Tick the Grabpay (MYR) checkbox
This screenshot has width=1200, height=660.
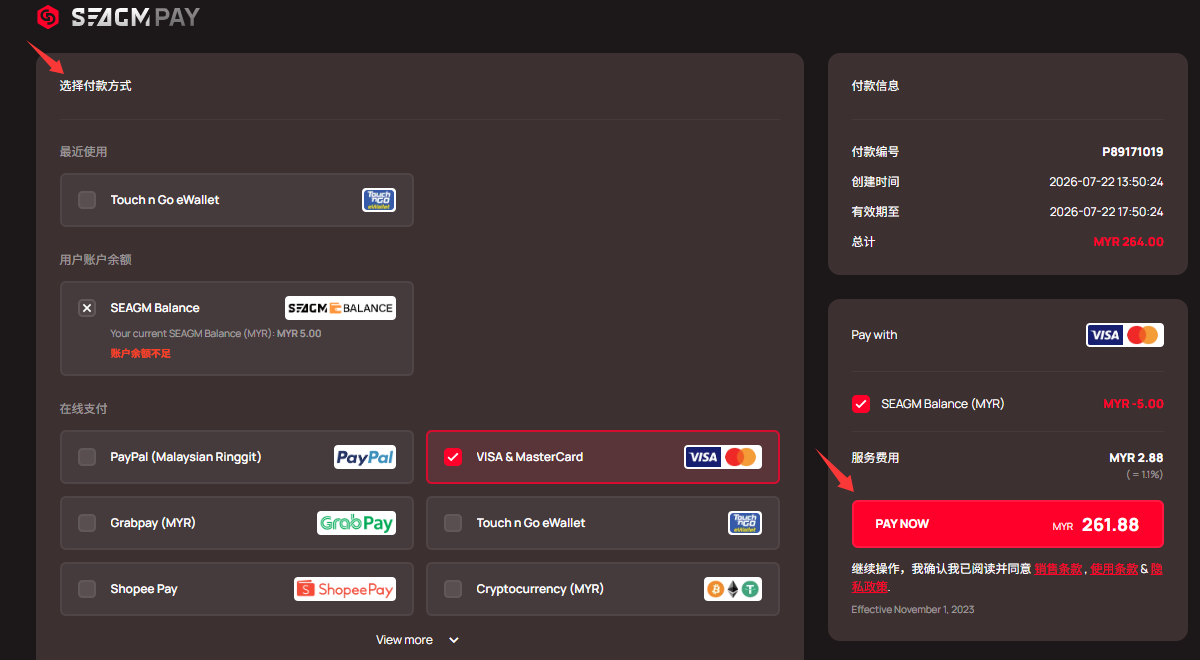pyautogui.click(x=87, y=523)
